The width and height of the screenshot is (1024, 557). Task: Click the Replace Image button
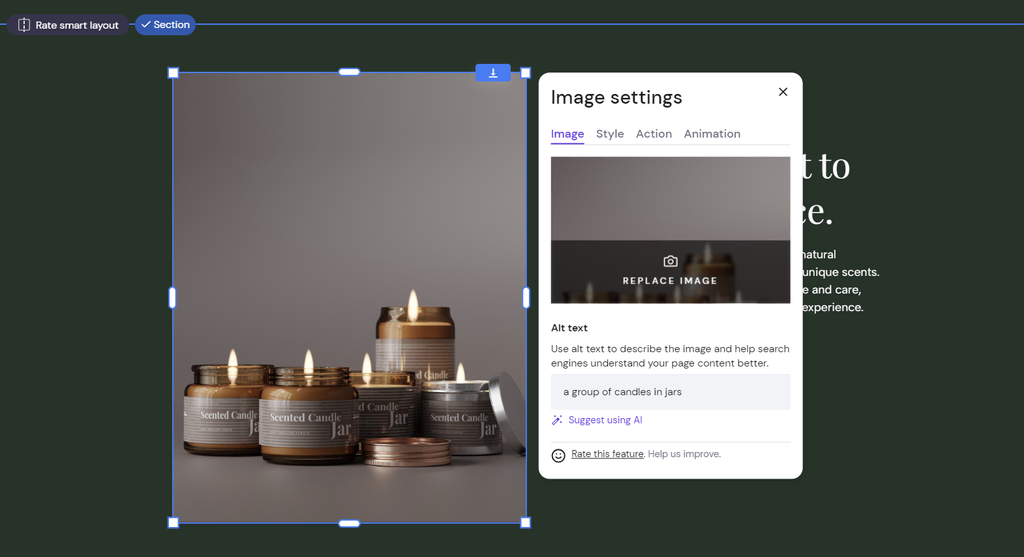[670, 281]
